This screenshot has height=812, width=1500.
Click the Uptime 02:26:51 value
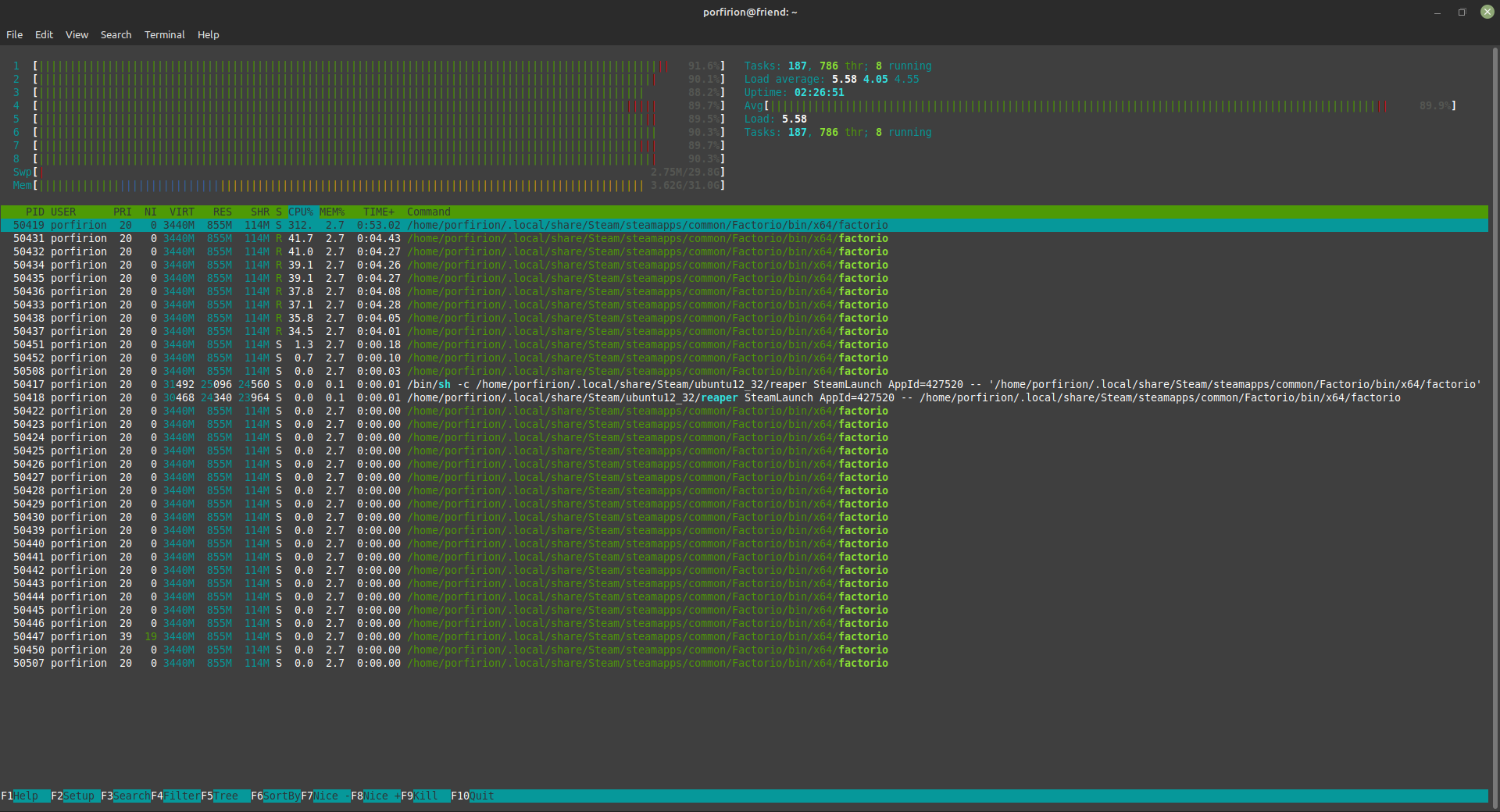click(x=819, y=92)
